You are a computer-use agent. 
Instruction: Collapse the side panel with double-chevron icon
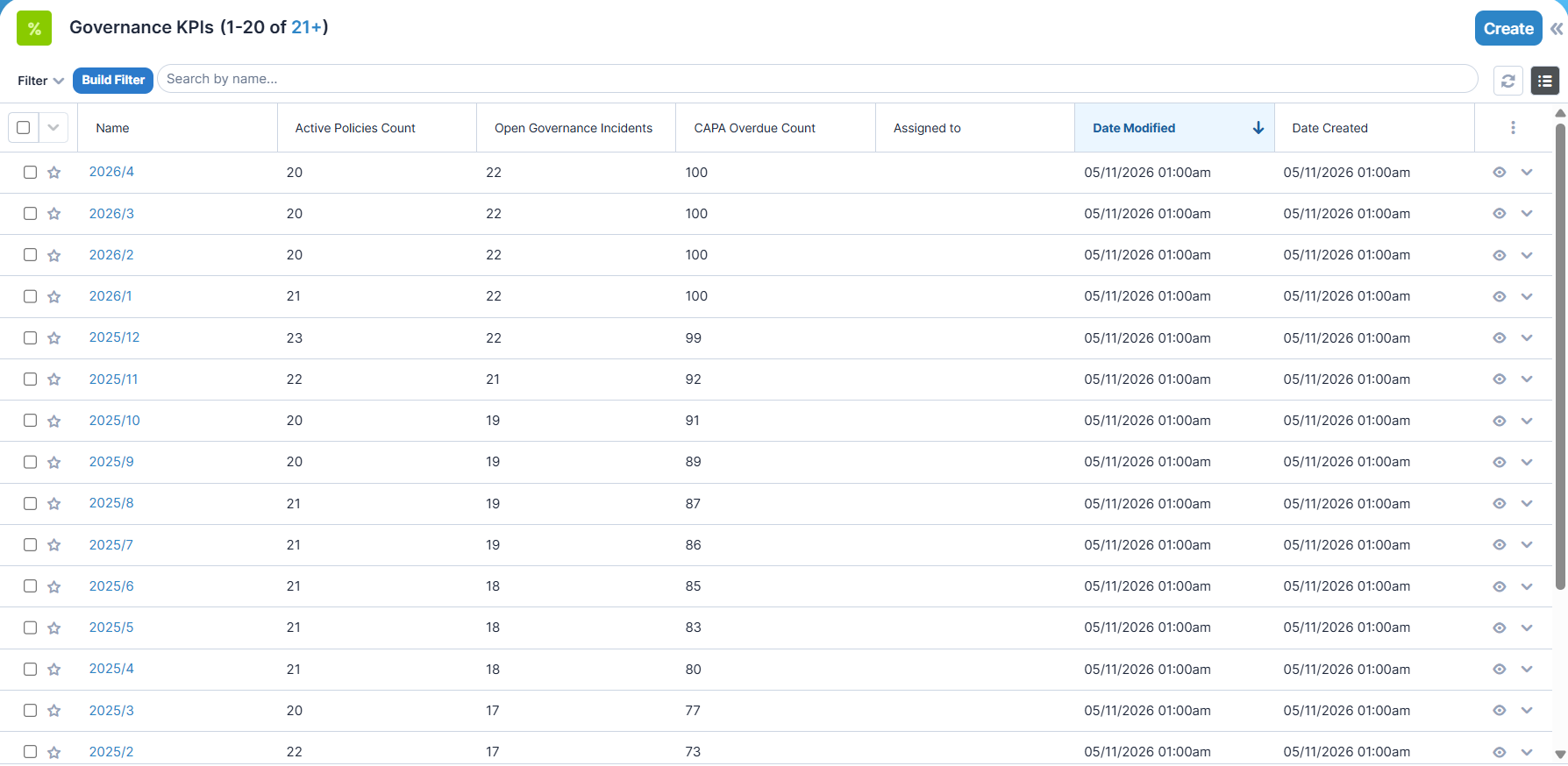[x=1557, y=28]
